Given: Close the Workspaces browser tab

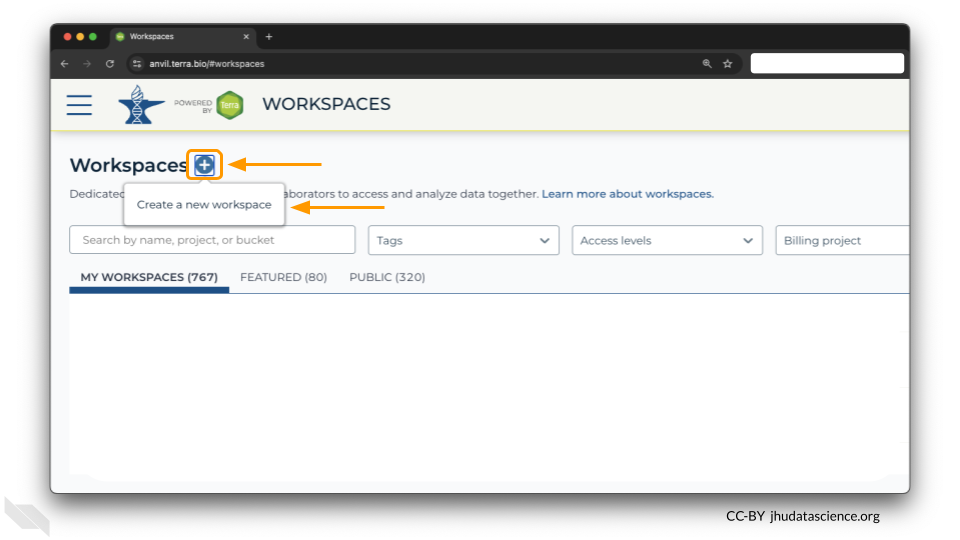Looking at the screenshot, I should pyautogui.click(x=246, y=37).
